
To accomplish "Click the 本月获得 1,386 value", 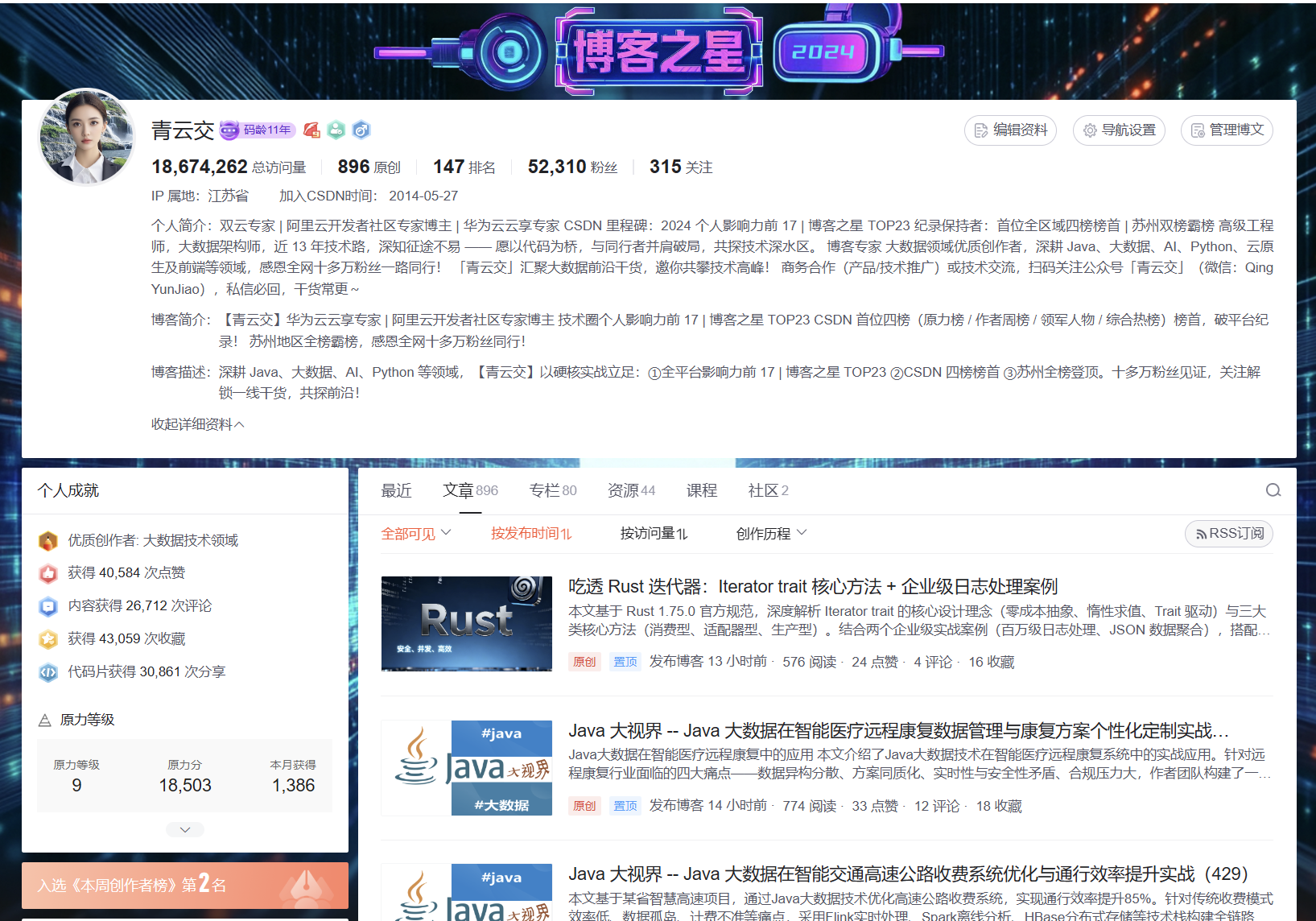I will (293, 785).
